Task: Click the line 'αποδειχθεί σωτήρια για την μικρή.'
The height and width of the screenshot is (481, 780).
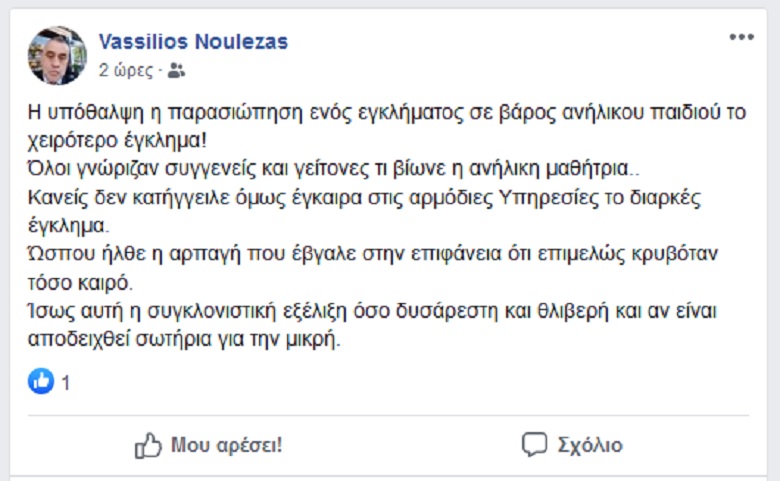Action: [x=184, y=340]
